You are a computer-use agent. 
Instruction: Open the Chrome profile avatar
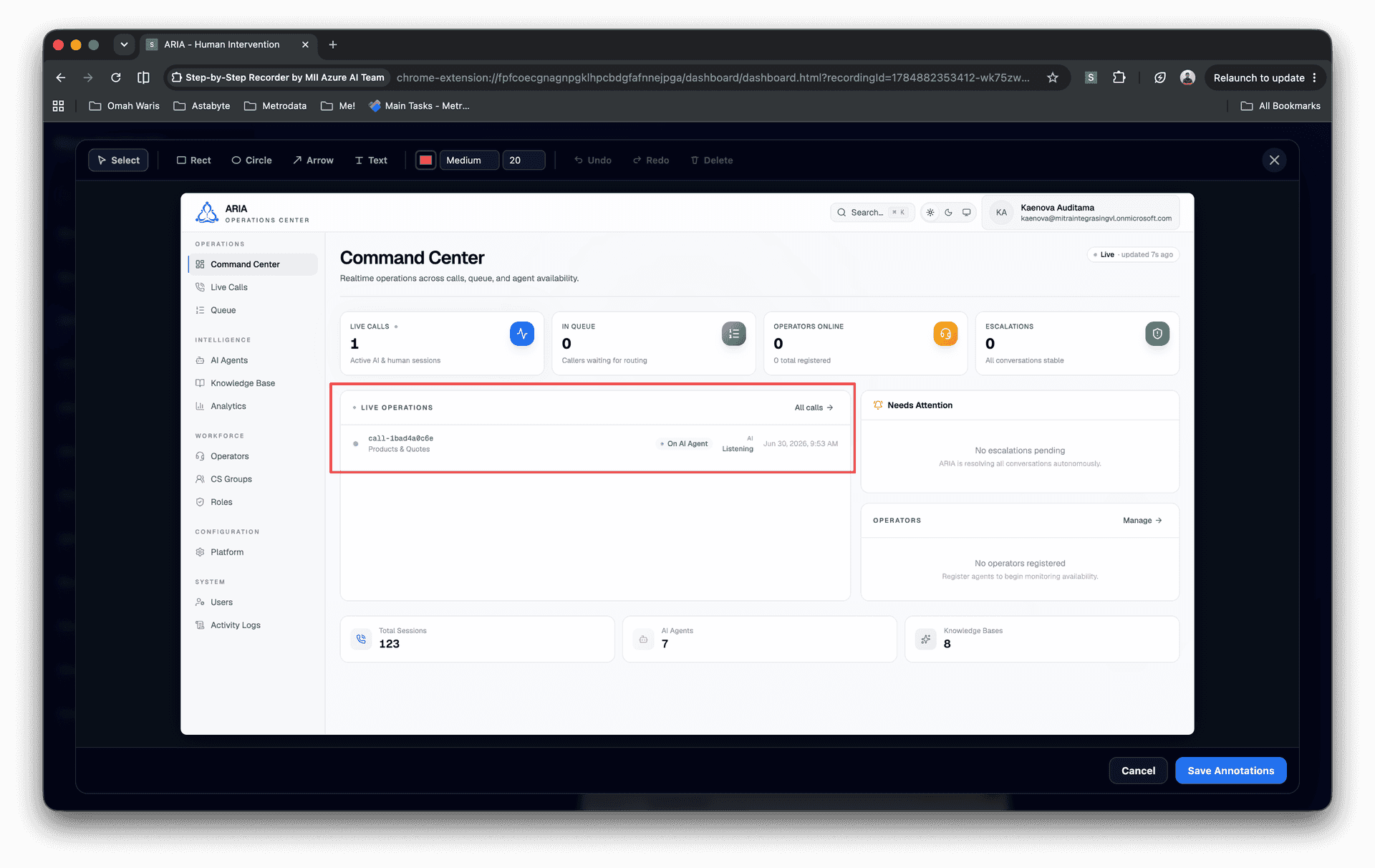(x=1187, y=77)
